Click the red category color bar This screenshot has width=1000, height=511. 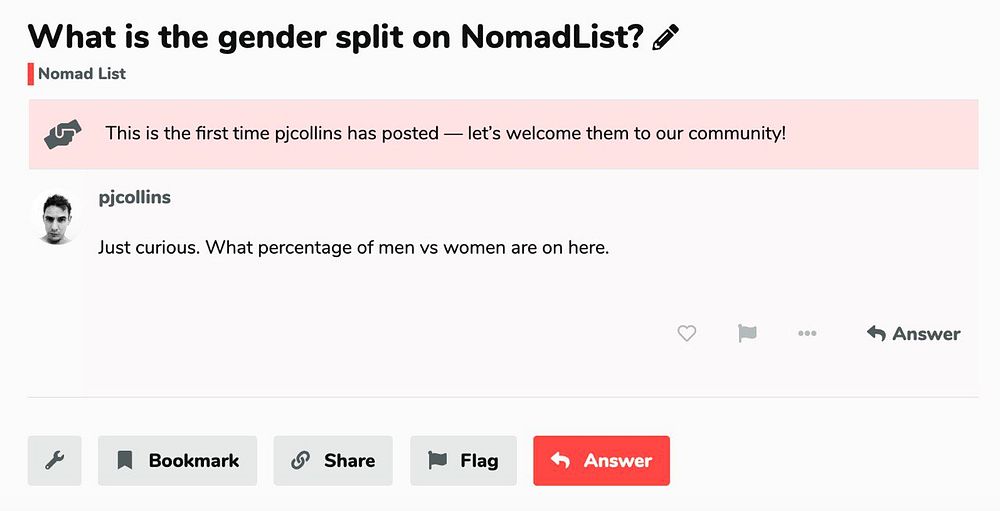pyautogui.click(x=31, y=73)
